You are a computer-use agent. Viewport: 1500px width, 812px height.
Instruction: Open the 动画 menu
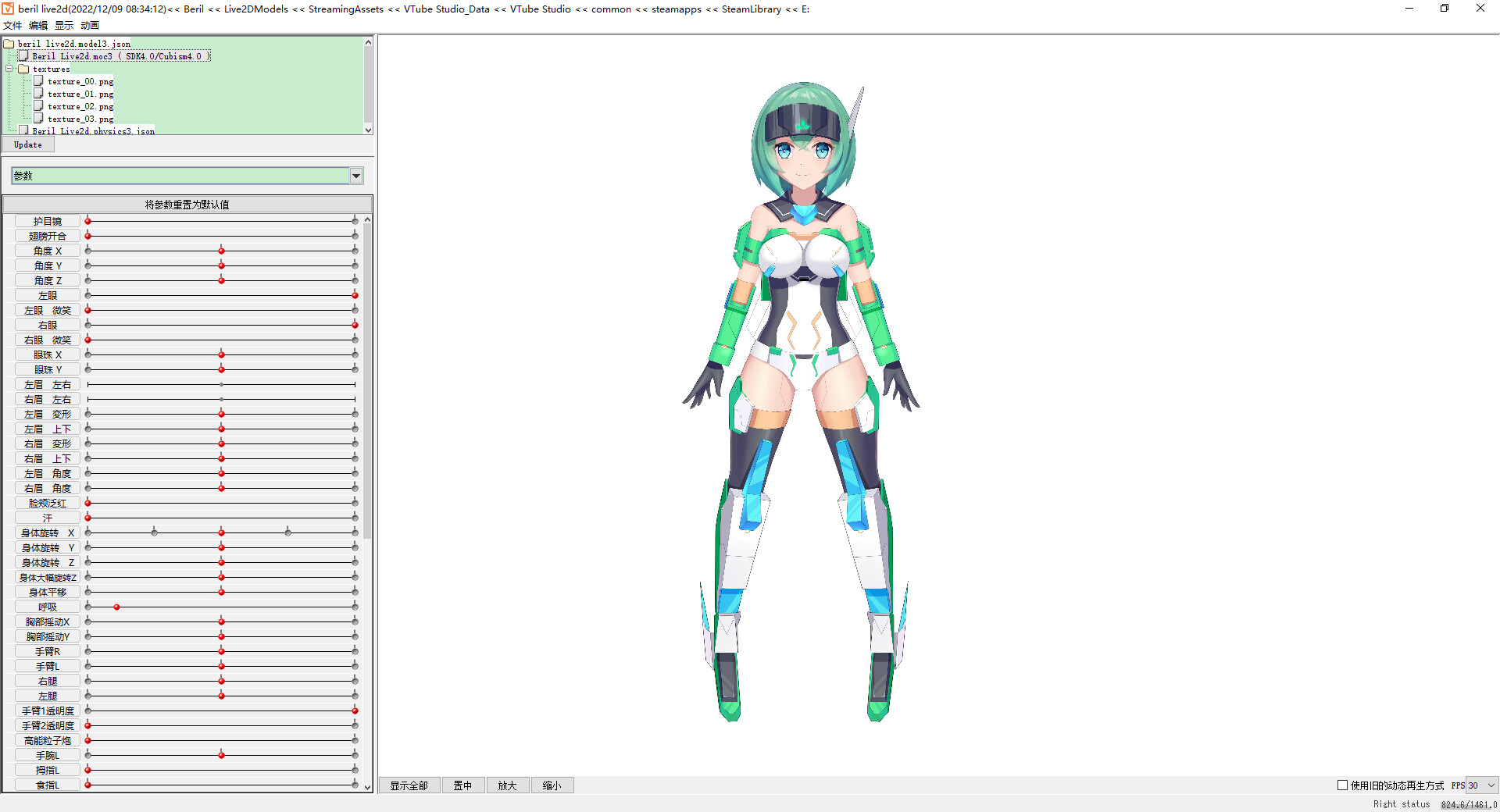point(89,25)
